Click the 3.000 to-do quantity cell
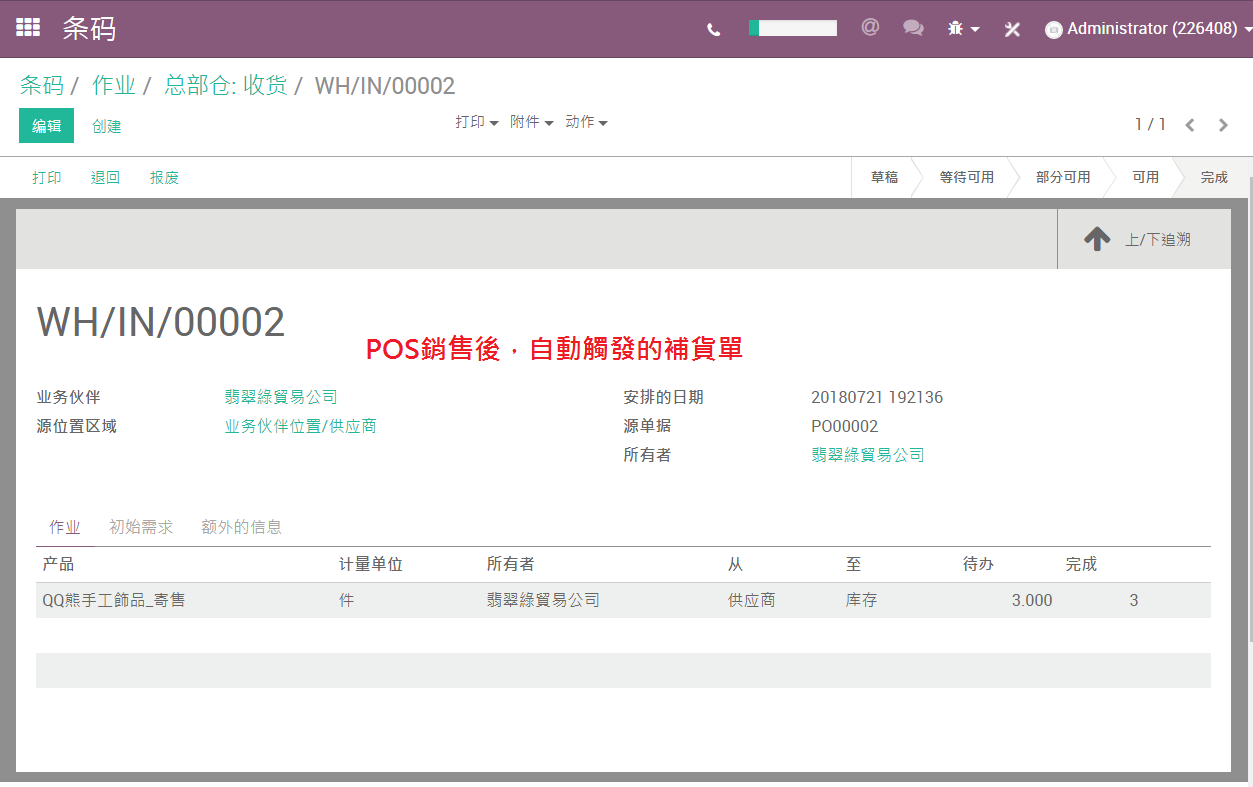The image size is (1253, 787). [x=1032, y=600]
